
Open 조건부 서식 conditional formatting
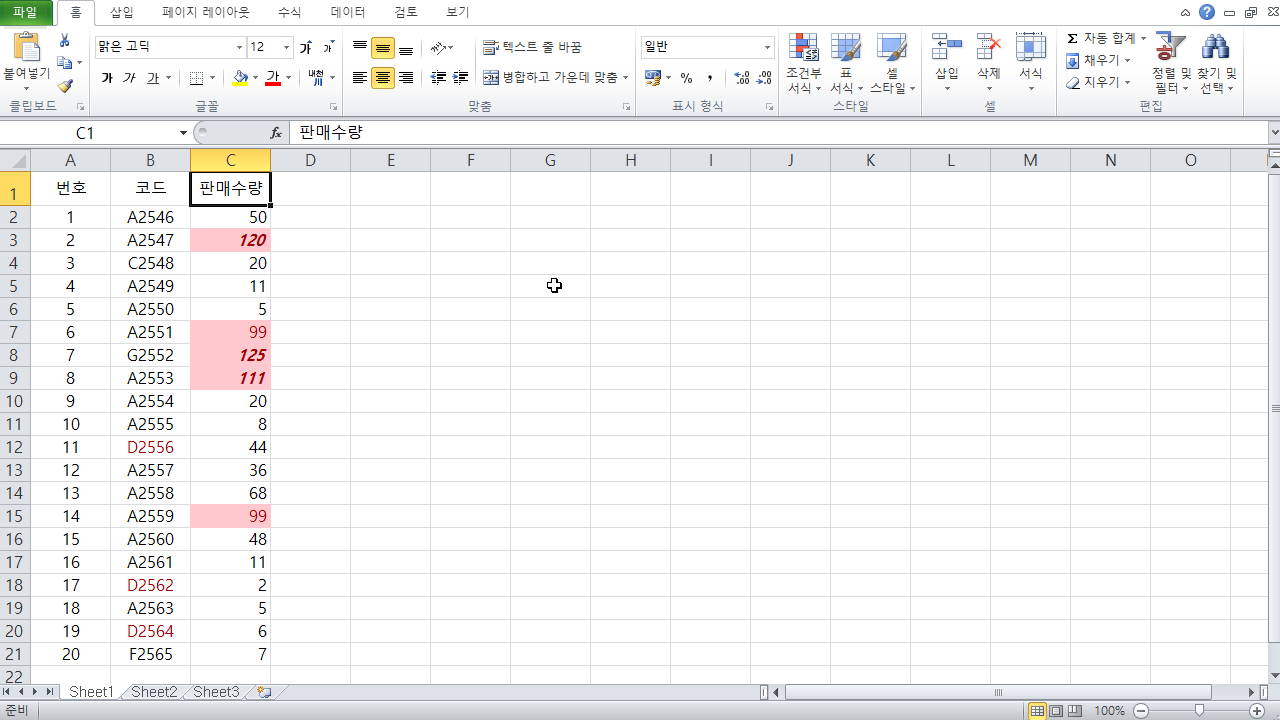804,63
